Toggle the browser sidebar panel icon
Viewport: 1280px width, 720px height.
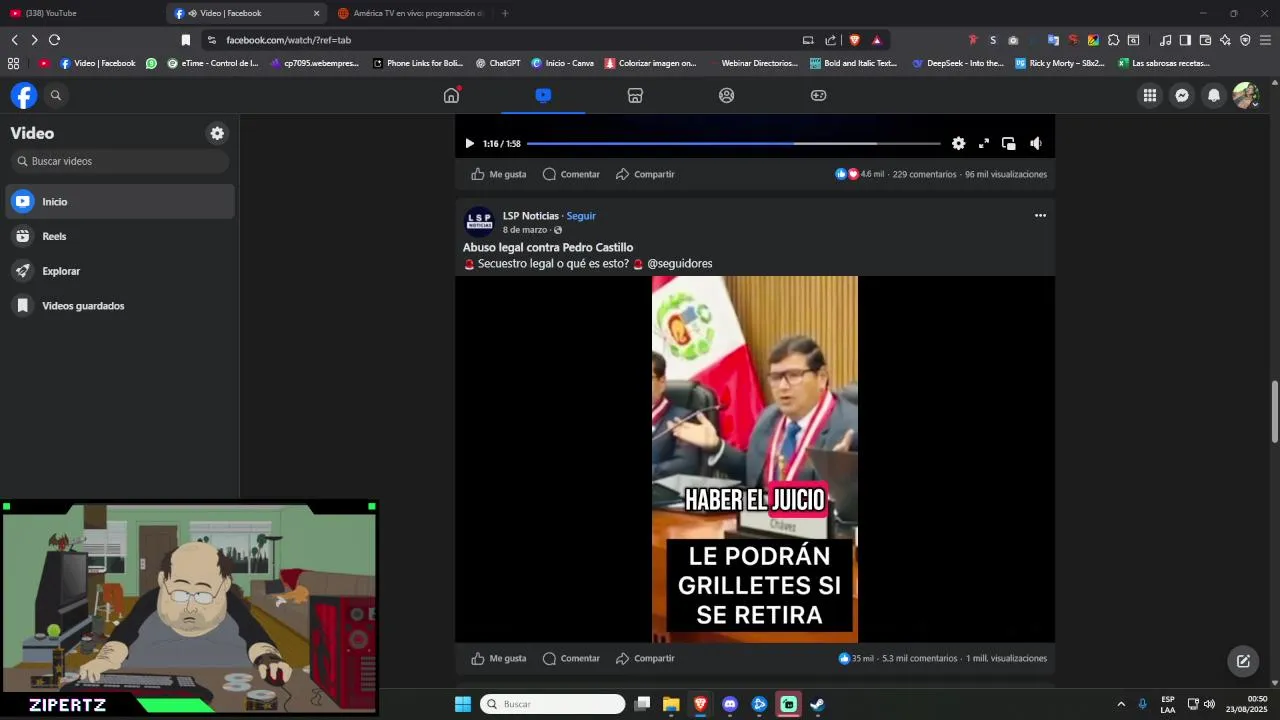(x=1185, y=40)
